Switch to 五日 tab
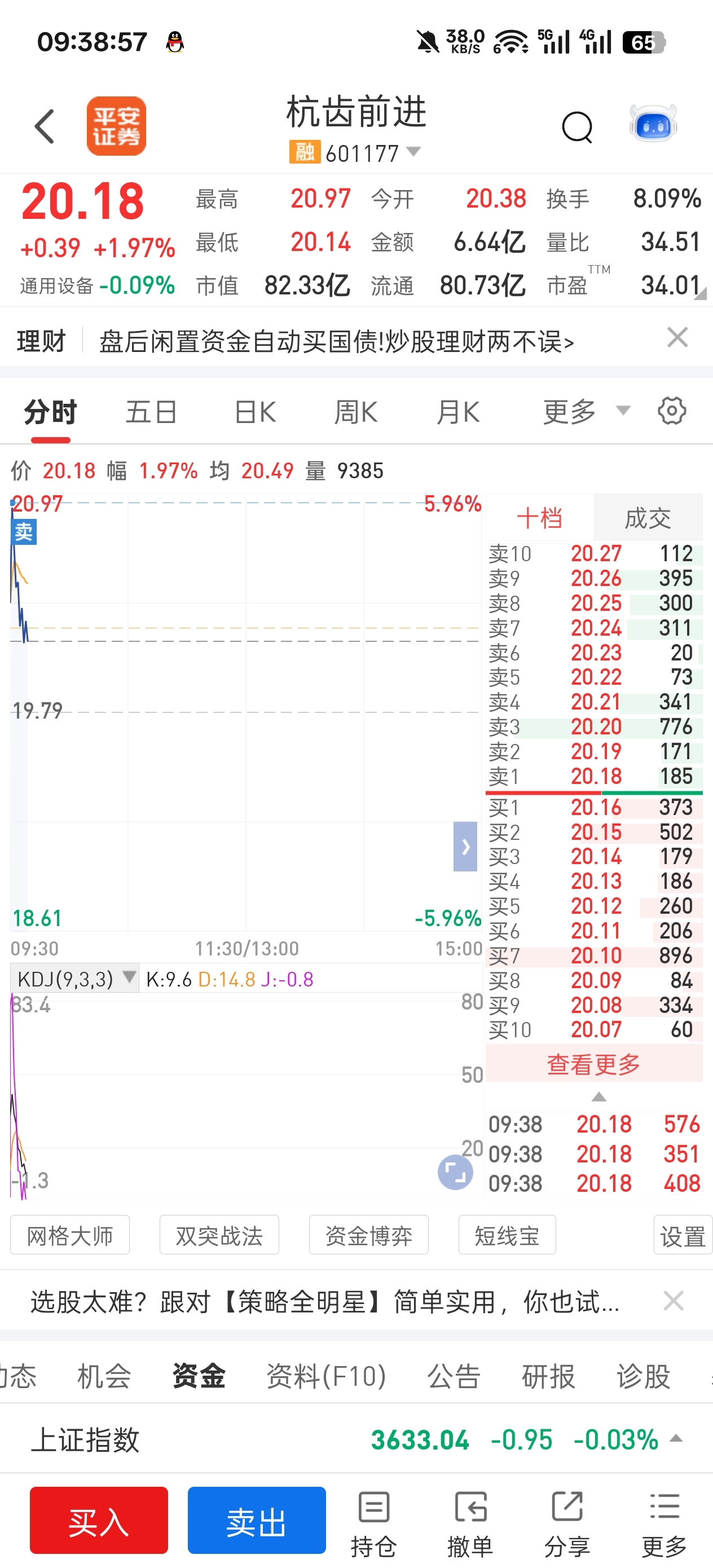713x1568 pixels. 151,412
